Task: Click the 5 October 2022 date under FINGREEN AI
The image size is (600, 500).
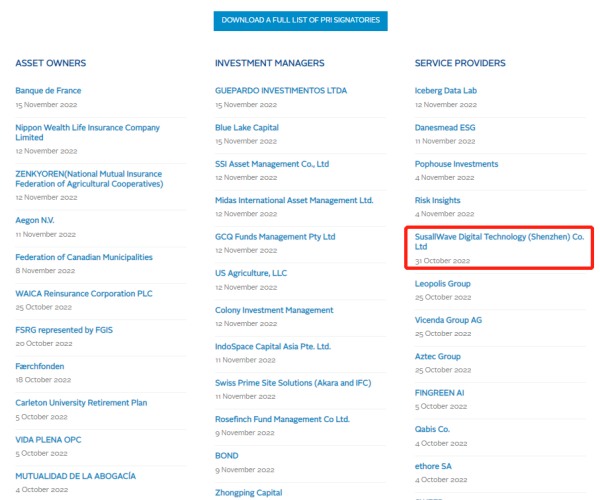Action: (x=441, y=406)
